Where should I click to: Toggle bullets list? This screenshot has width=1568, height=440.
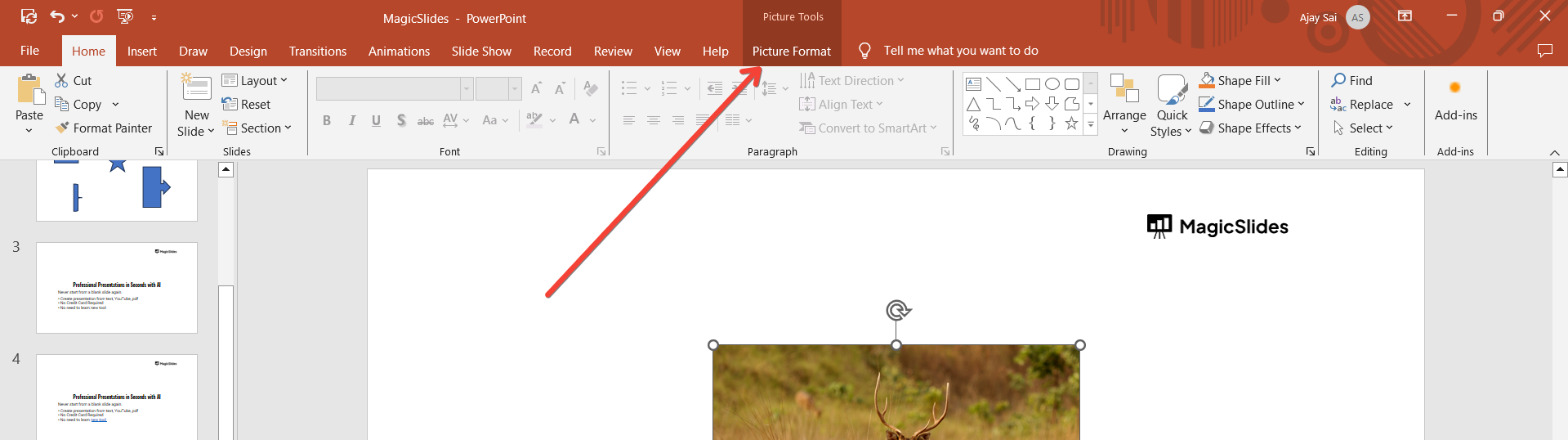click(629, 88)
